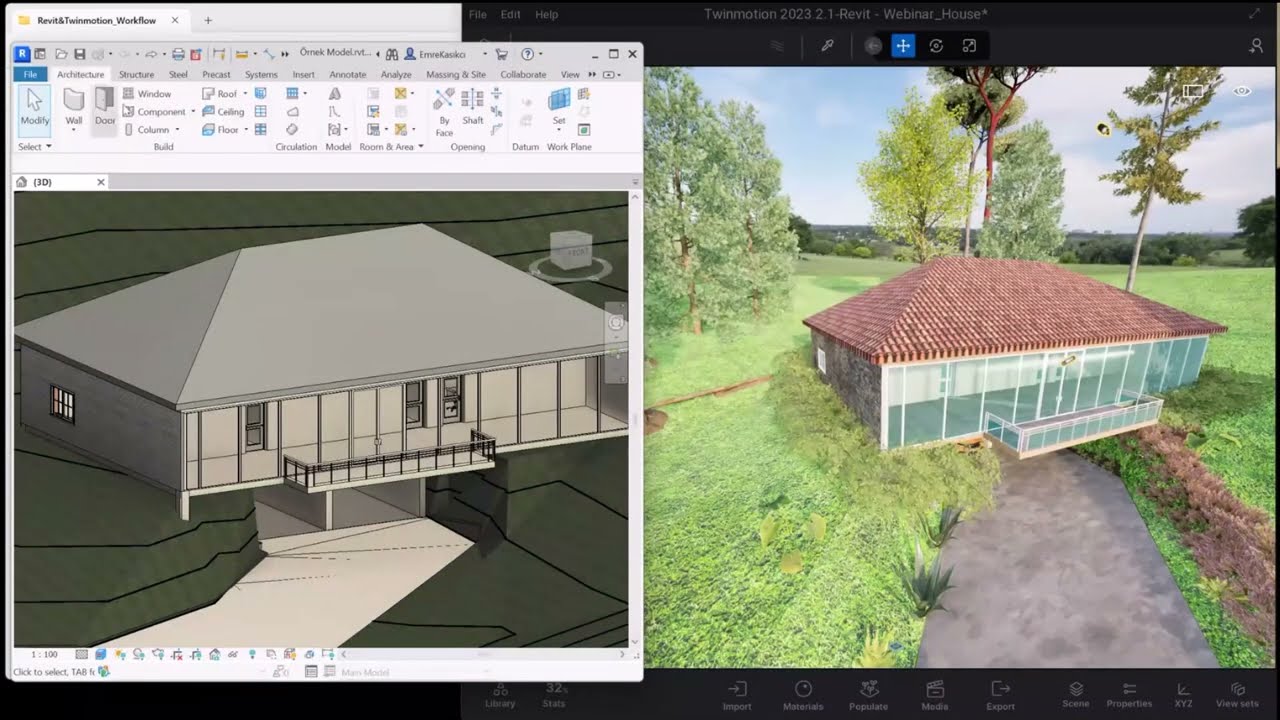Screen dimensions: 1280x720
Task: Select the Ceiling tool
Action: 223,111
